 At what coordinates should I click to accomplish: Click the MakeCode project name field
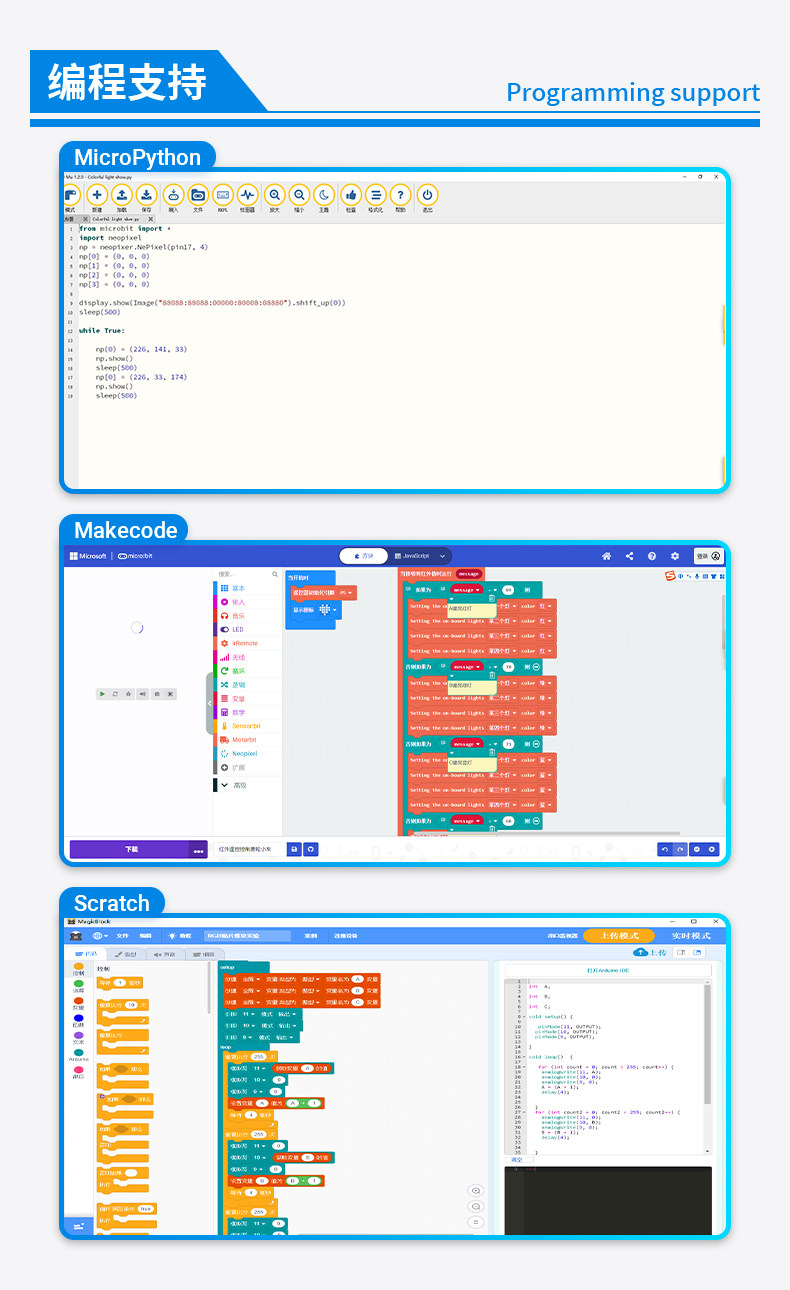pos(251,849)
